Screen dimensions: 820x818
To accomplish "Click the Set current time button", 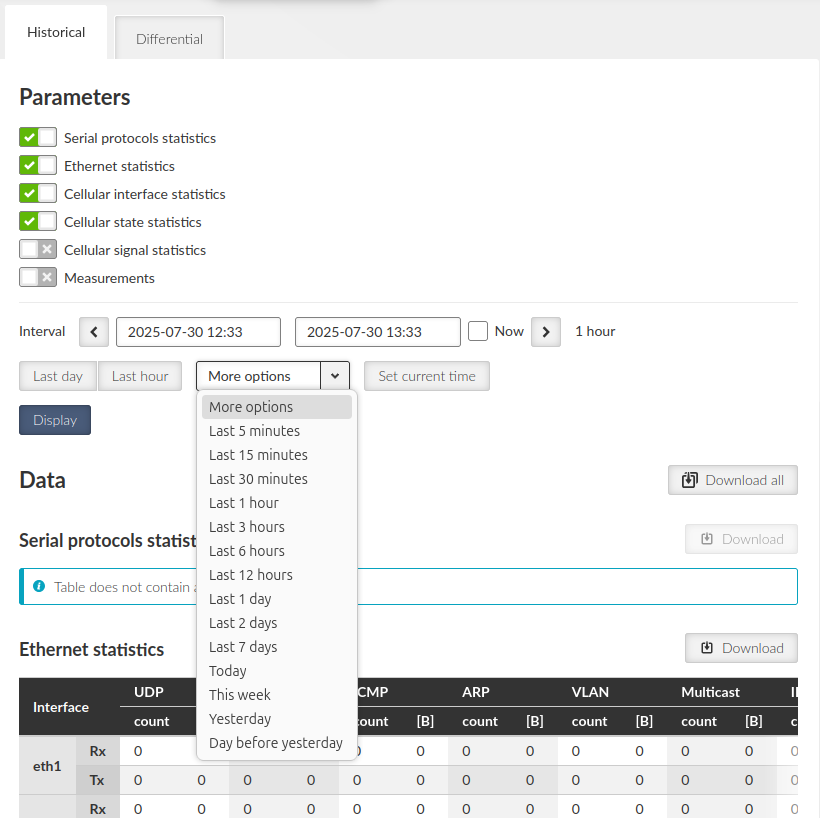I will click(x=426, y=376).
